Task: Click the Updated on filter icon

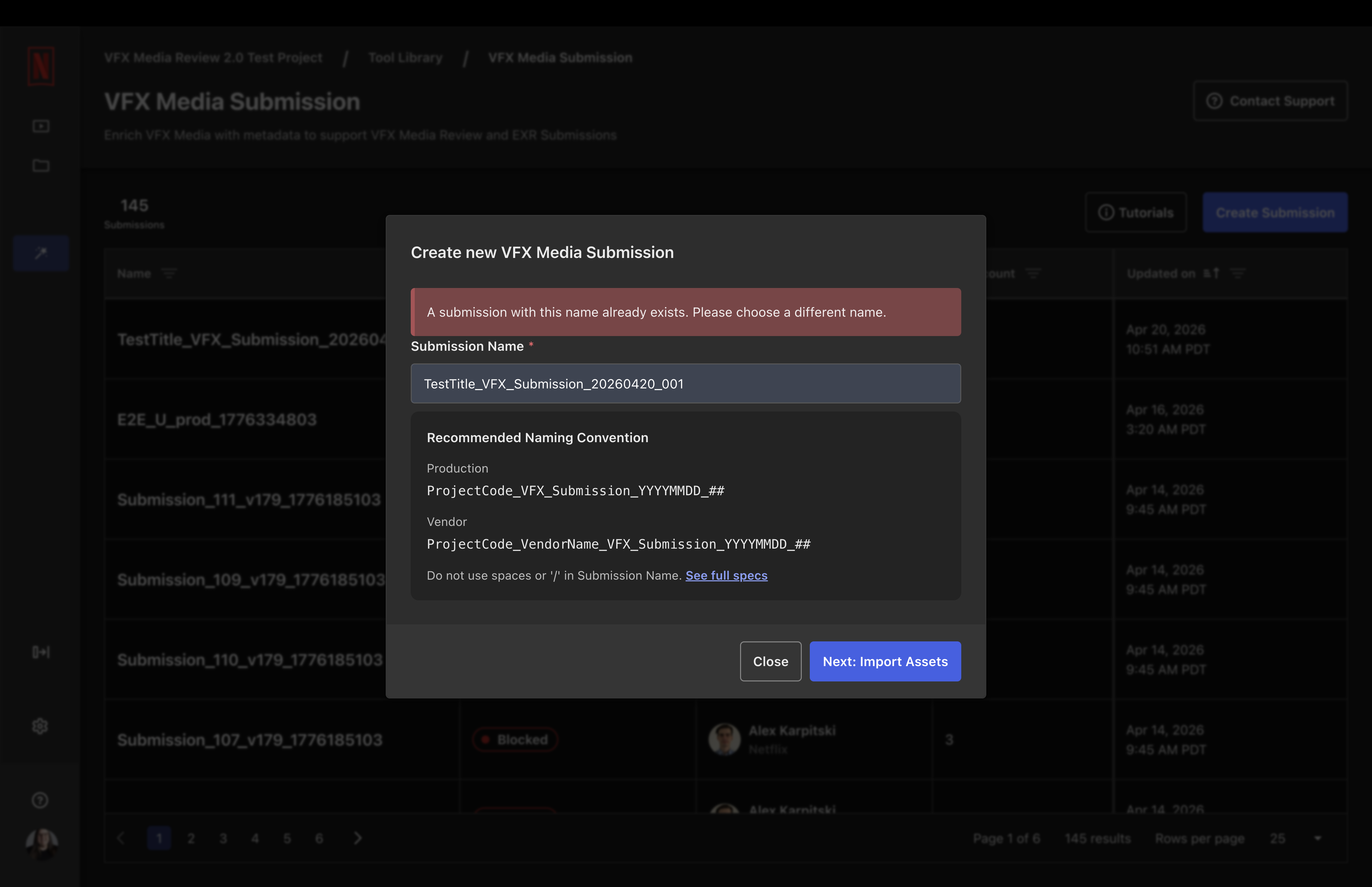Action: [x=1237, y=274]
